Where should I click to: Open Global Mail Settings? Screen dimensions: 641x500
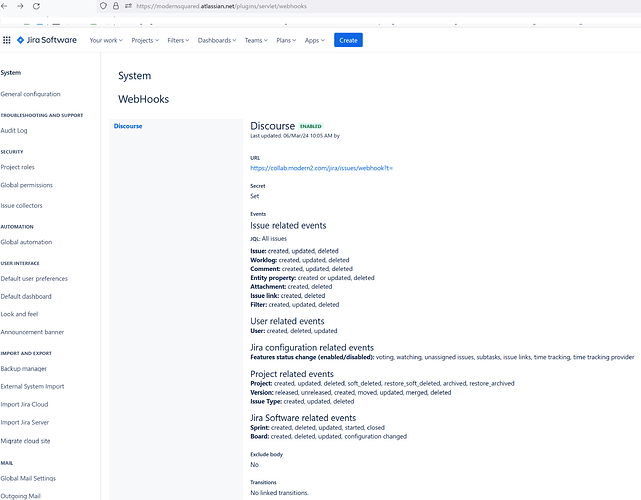[x=28, y=478]
